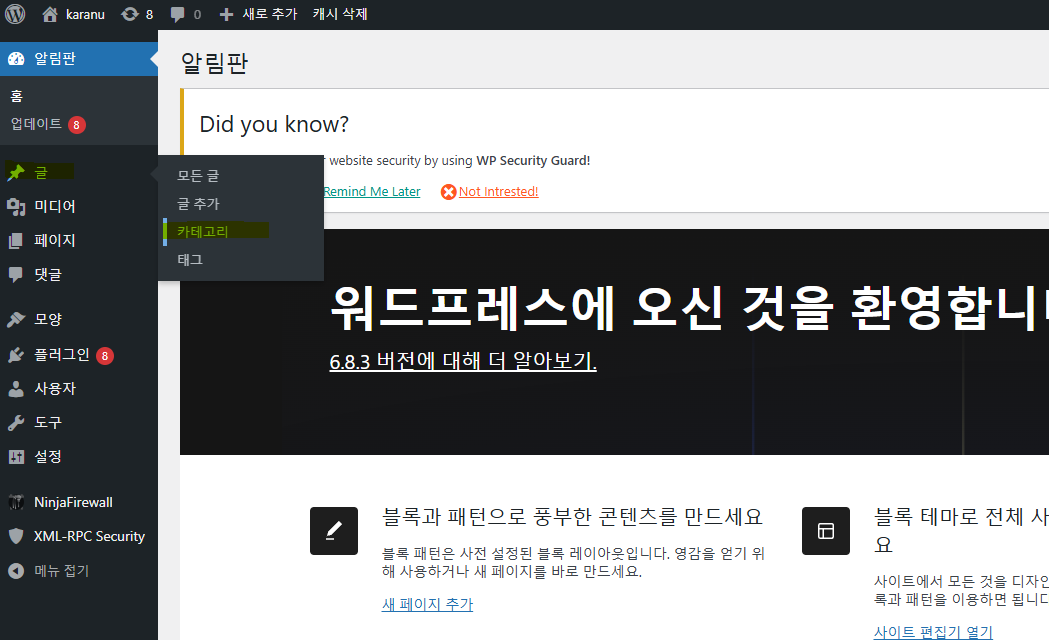Screen dimensions: 1049x640
Task: Click the NinjaFirewall ninja icon
Action: point(16,502)
